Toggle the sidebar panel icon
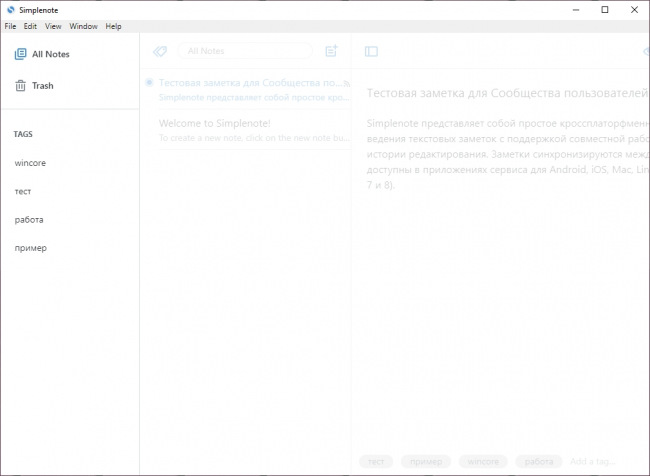The image size is (650, 476). click(x=371, y=51)
